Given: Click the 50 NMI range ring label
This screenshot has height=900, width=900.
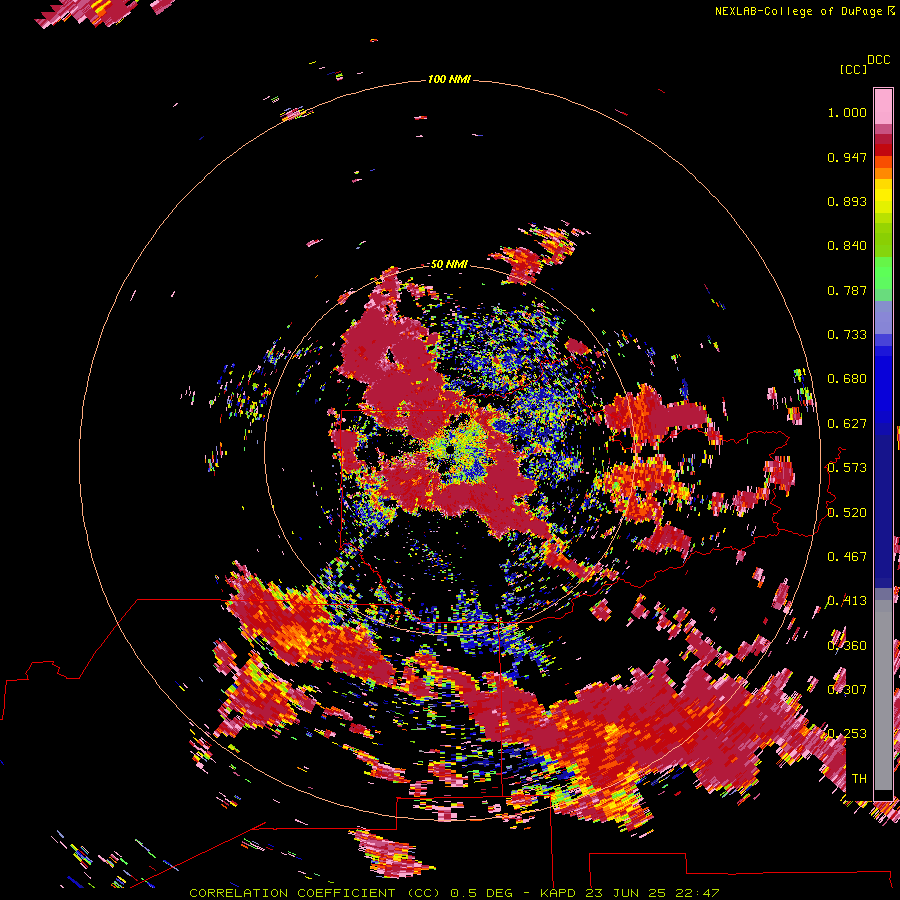Looking at the screenshot, I should pyautogui.click(x=449, y=264).
